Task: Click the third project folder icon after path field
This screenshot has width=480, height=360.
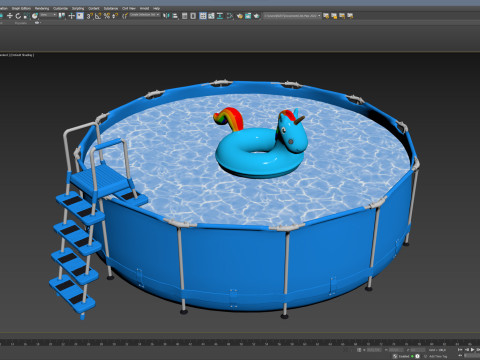Action: [342, 16]
